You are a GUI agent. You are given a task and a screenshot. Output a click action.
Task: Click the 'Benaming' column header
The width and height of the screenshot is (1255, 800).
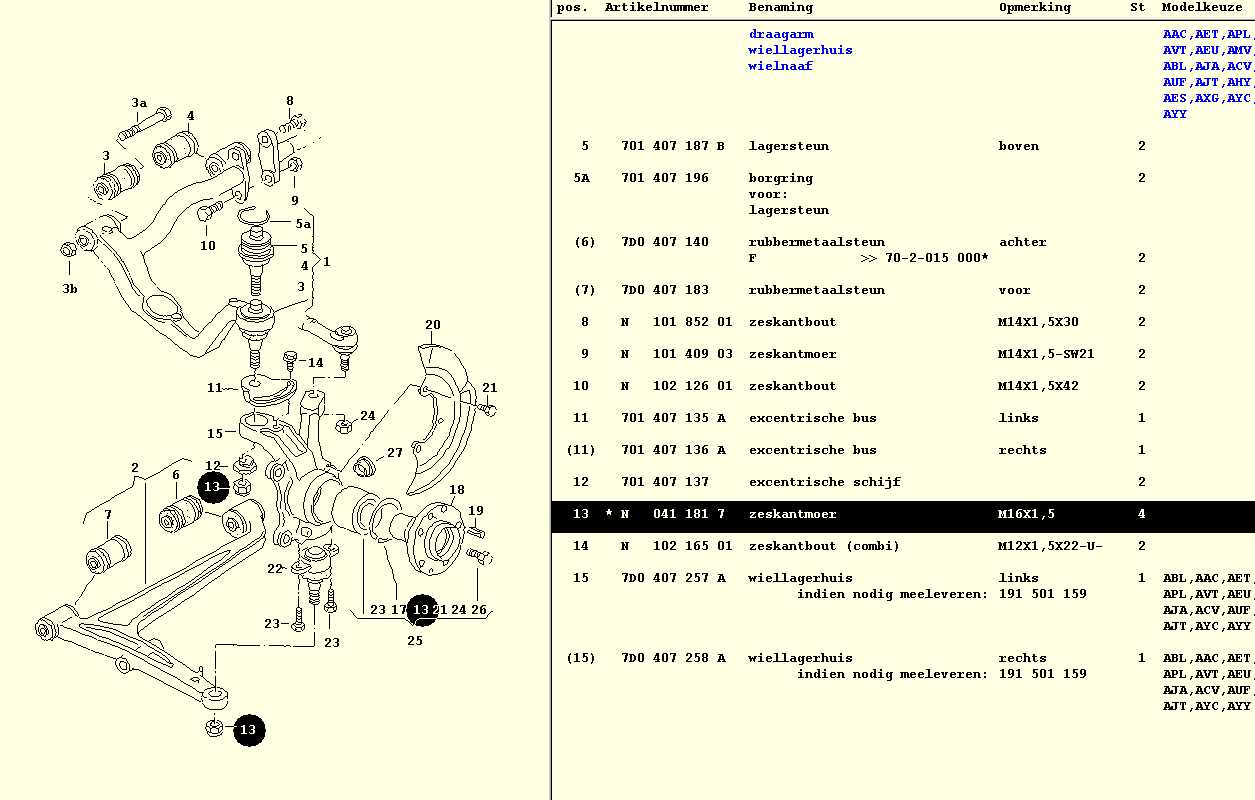pyautogui.click(x=781, y=7)
